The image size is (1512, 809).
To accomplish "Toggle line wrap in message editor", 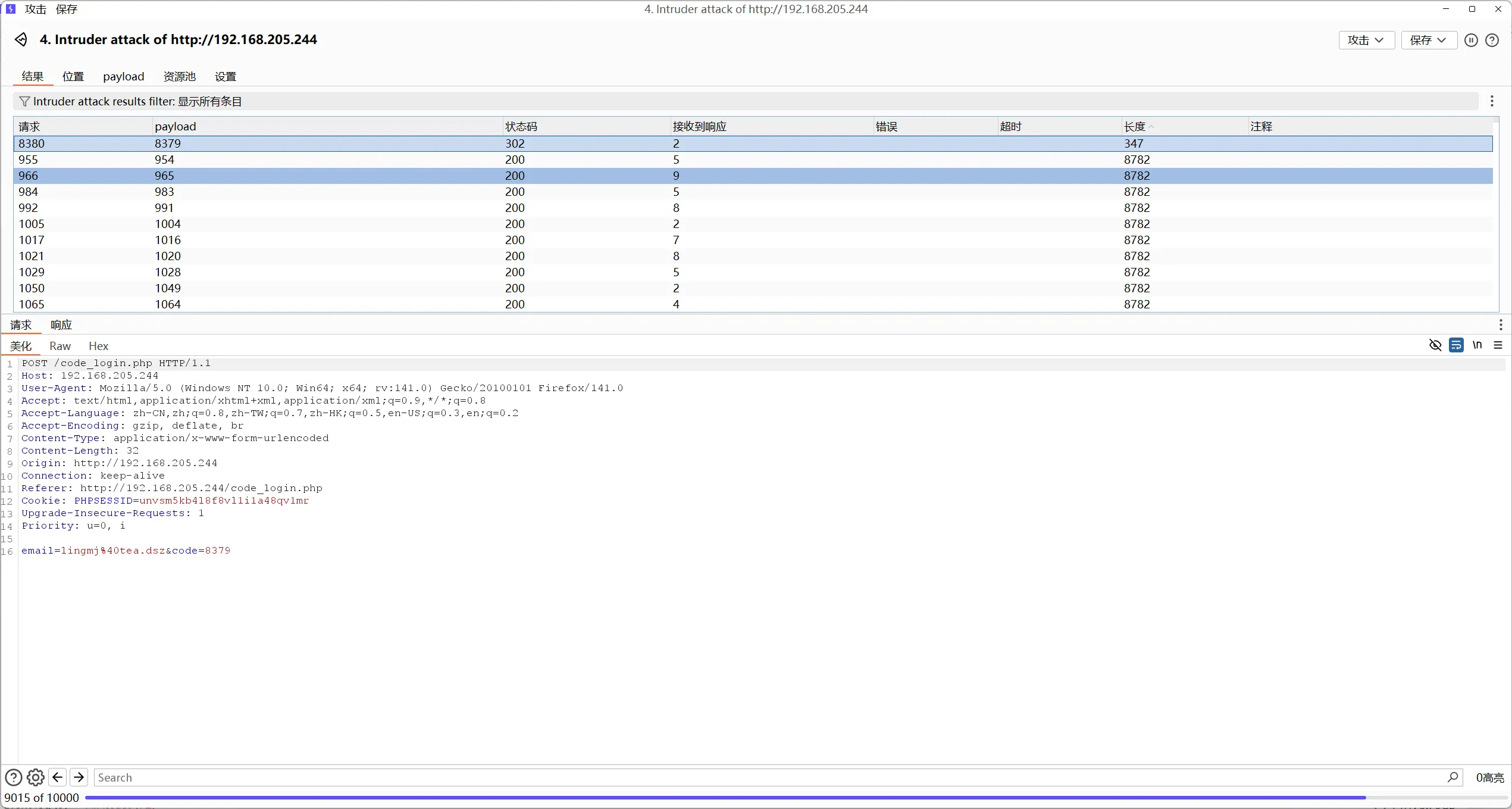I will click(1456, 345).
